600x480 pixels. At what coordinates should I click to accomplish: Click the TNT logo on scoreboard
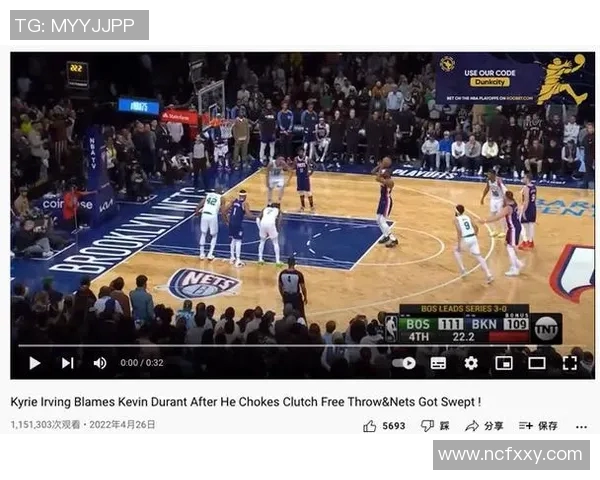click(546, 328)
